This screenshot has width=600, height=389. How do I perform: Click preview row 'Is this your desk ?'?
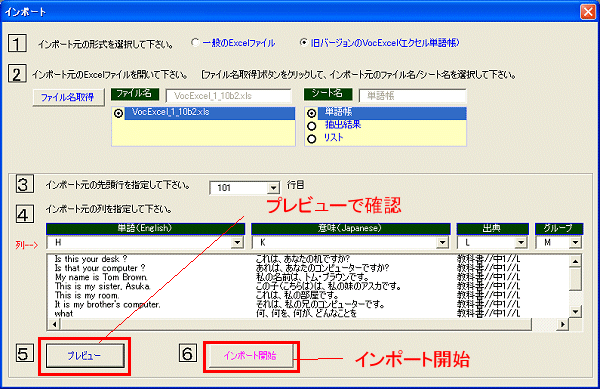pos(91,259)
